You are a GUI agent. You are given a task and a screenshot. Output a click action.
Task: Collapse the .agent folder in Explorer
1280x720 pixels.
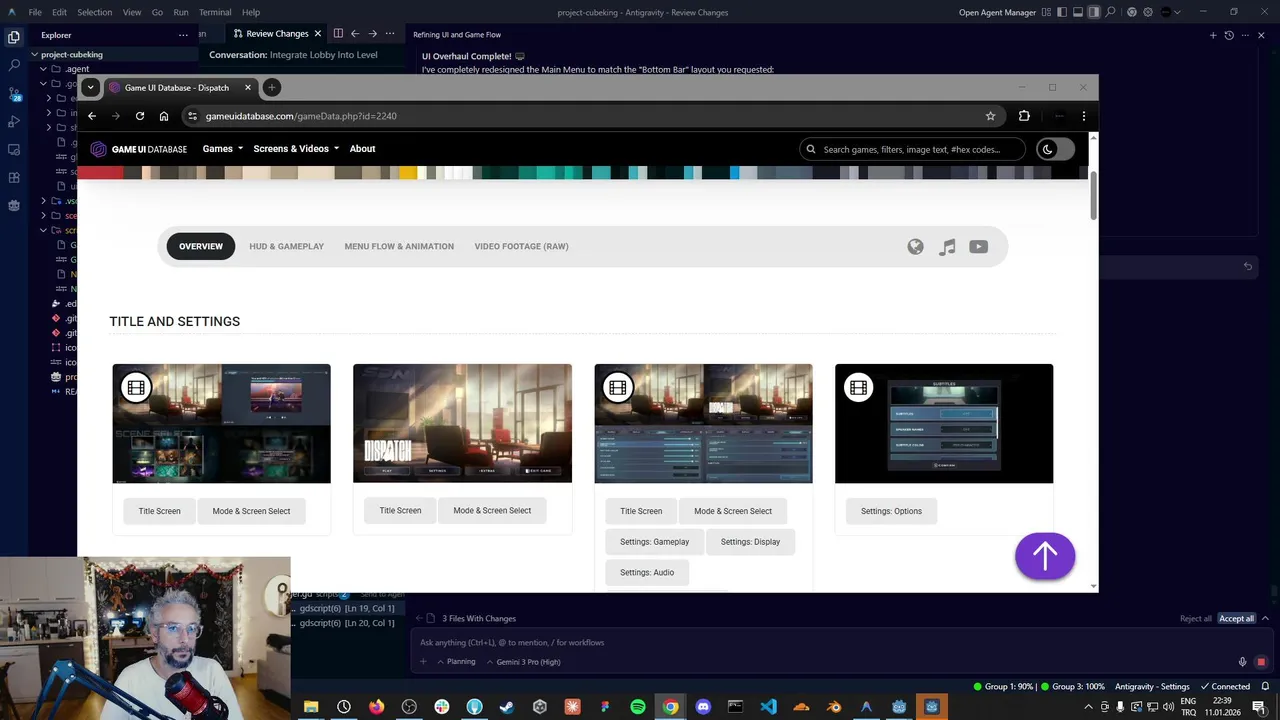(x=43, y=69)
